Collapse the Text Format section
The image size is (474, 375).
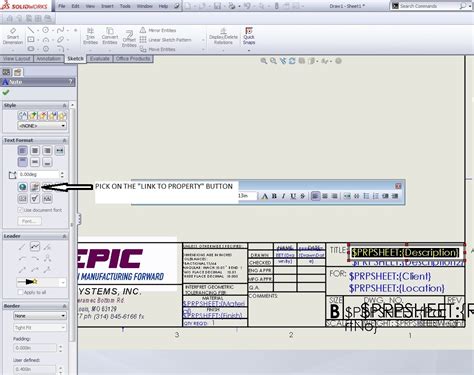coord(65,140)
